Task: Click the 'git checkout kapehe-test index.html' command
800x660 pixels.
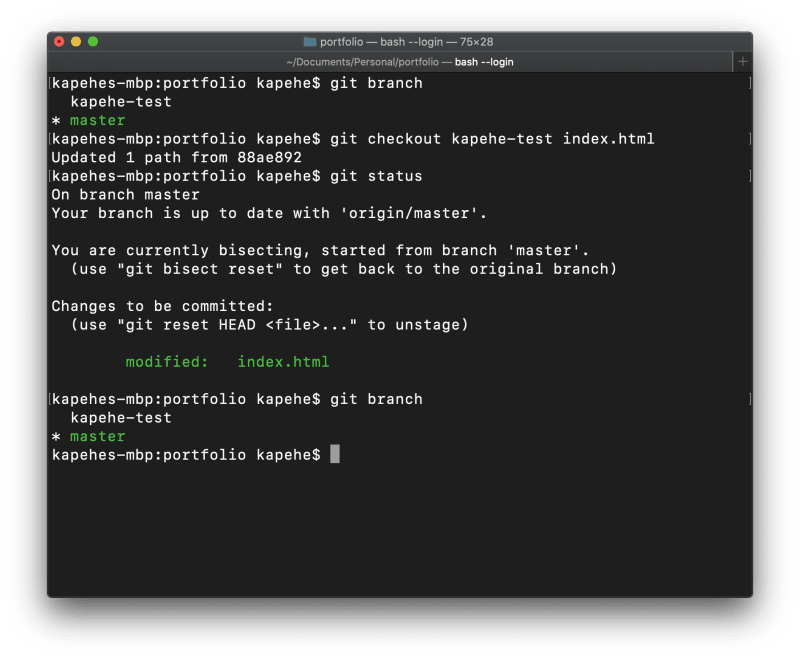Action: [x=492, y=139]
